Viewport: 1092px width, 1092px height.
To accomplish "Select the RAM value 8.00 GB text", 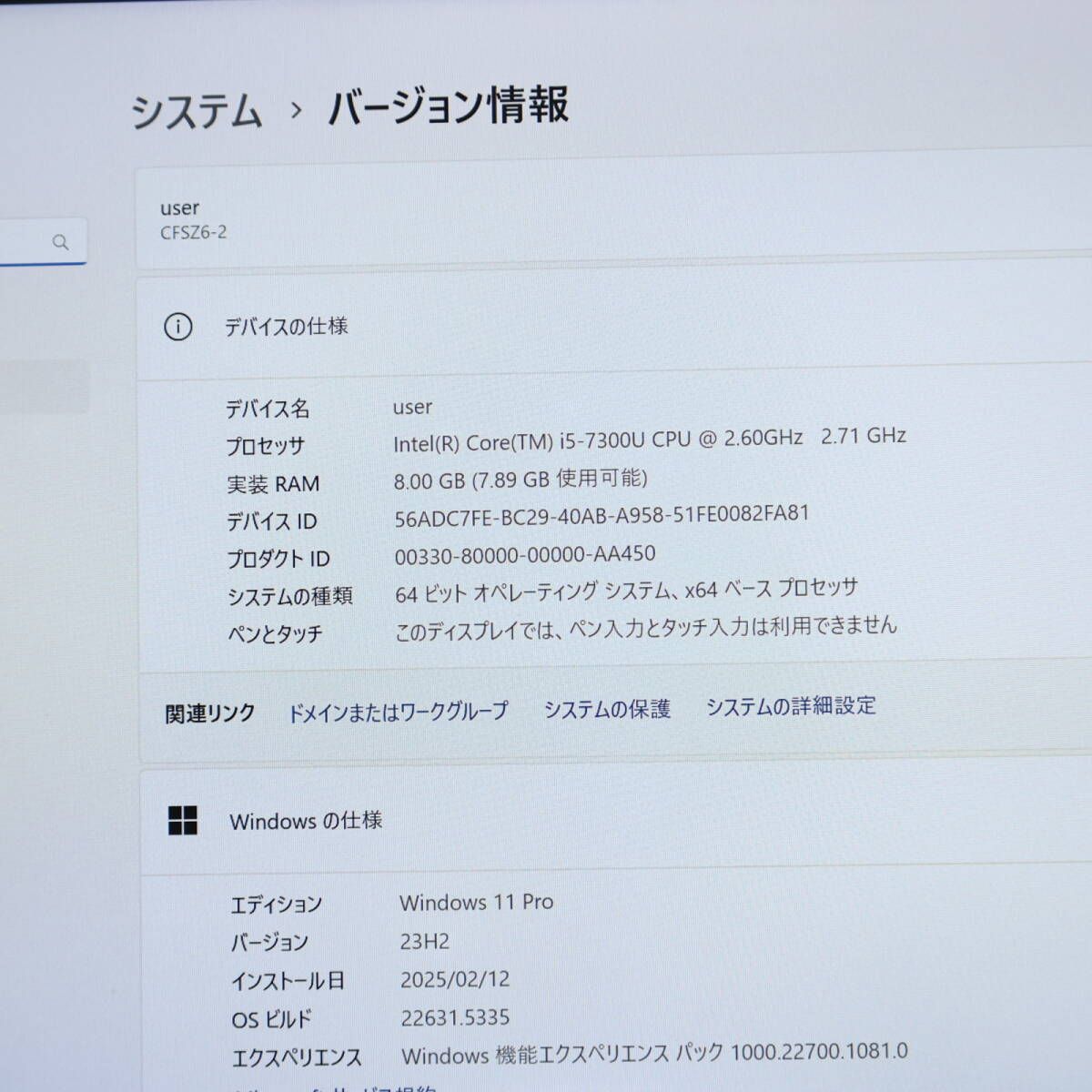I will pos(521,479).
